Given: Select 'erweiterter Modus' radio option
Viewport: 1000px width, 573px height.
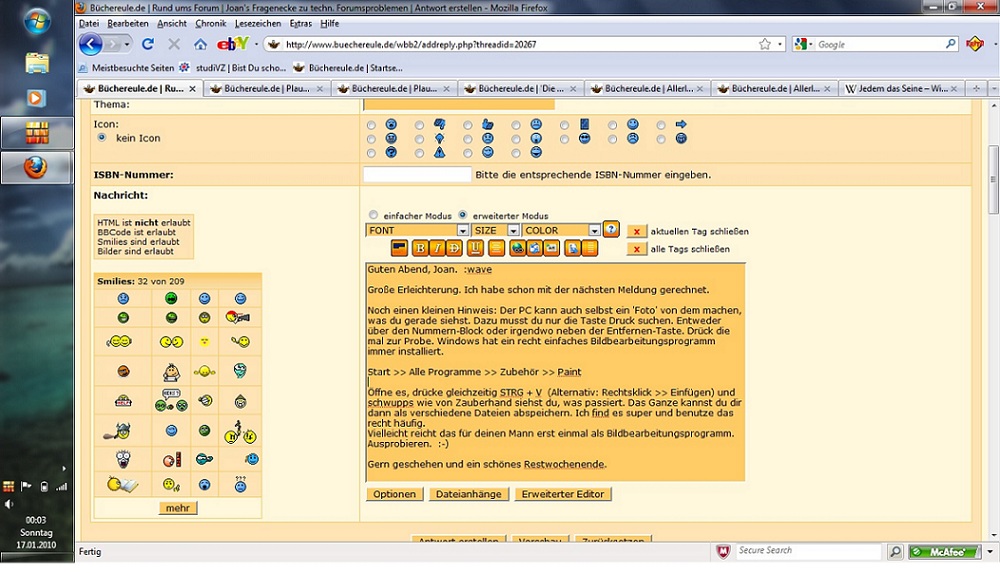Looking at the screenshot, I should pyautogui.click(x=463, y=215).
